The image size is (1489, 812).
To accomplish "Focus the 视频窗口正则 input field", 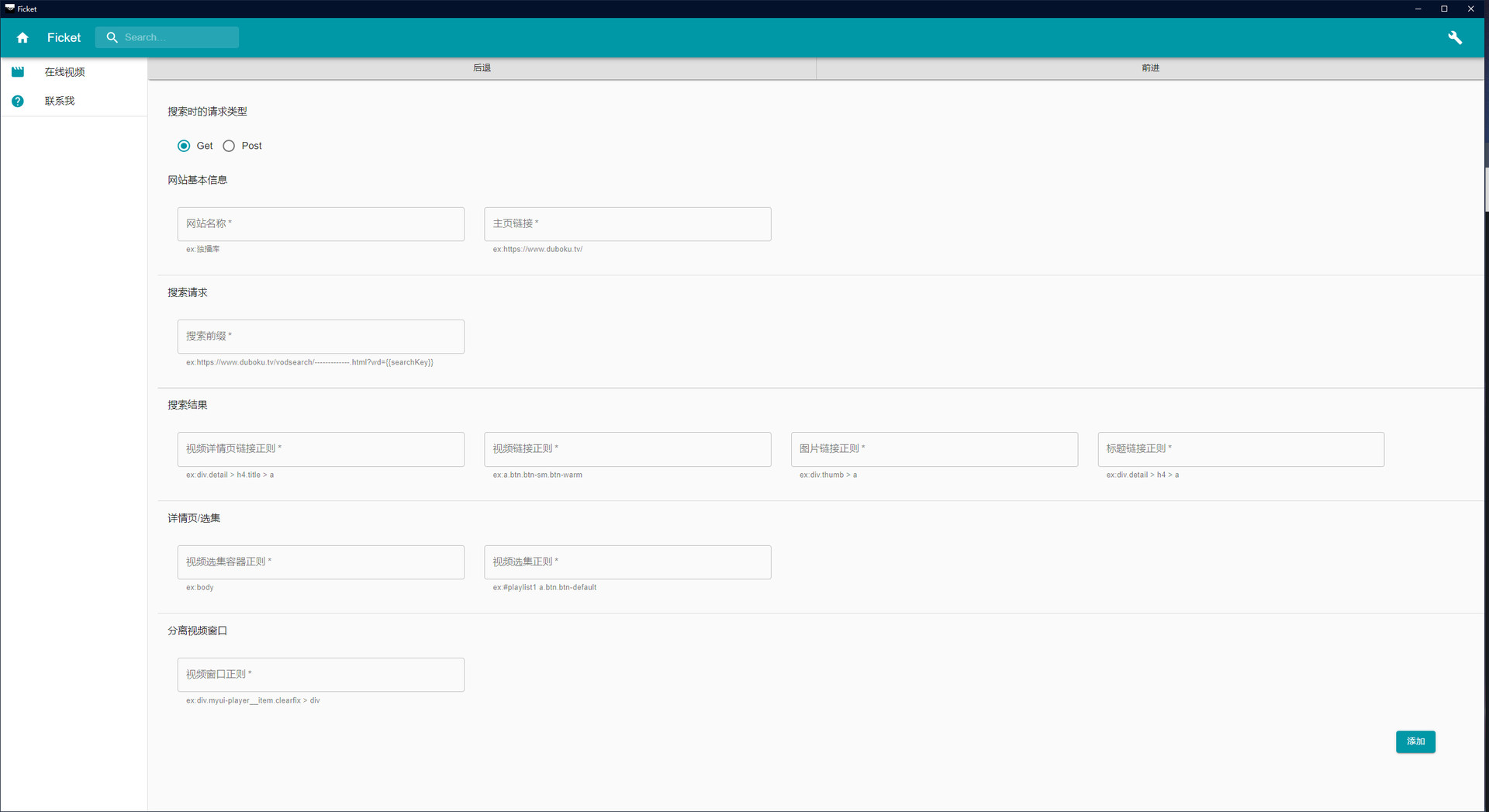I will pyautogui.click(x=320, y=674).
